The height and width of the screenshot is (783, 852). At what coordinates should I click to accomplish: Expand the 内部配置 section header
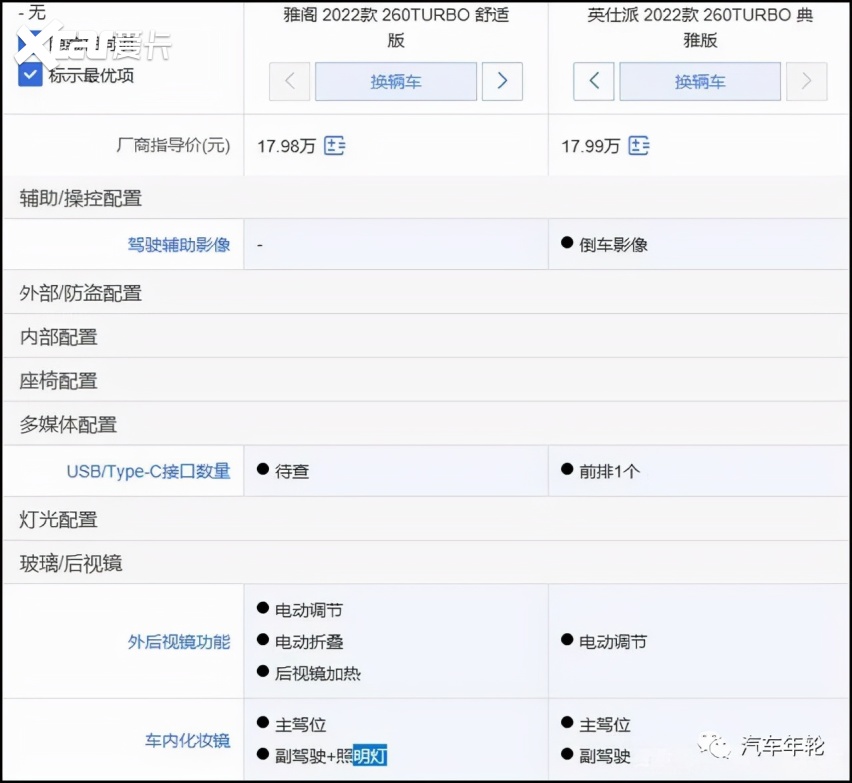pyautogui.click(x=426, y=336)
